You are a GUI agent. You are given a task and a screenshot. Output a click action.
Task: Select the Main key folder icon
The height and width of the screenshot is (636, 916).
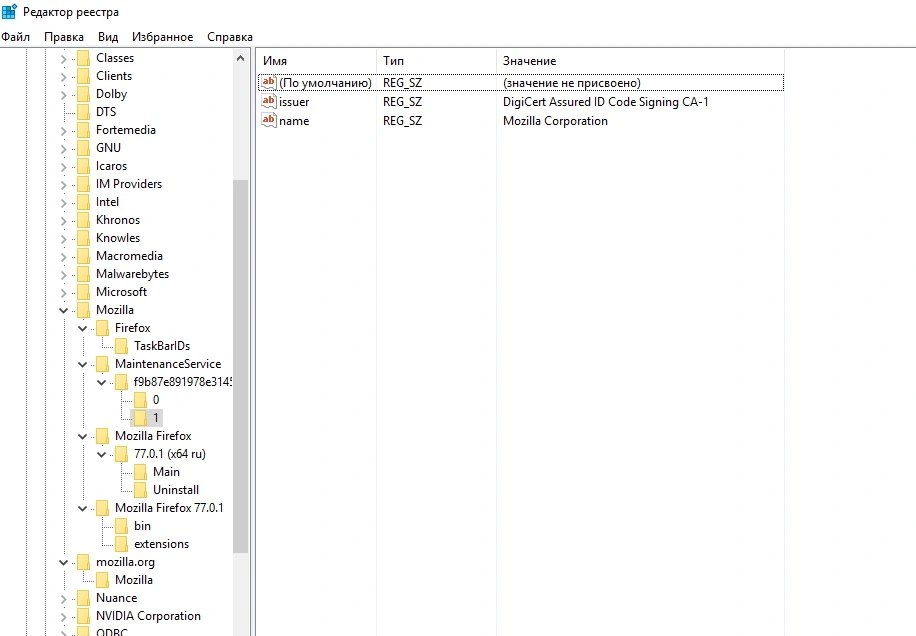click(140, 472)
